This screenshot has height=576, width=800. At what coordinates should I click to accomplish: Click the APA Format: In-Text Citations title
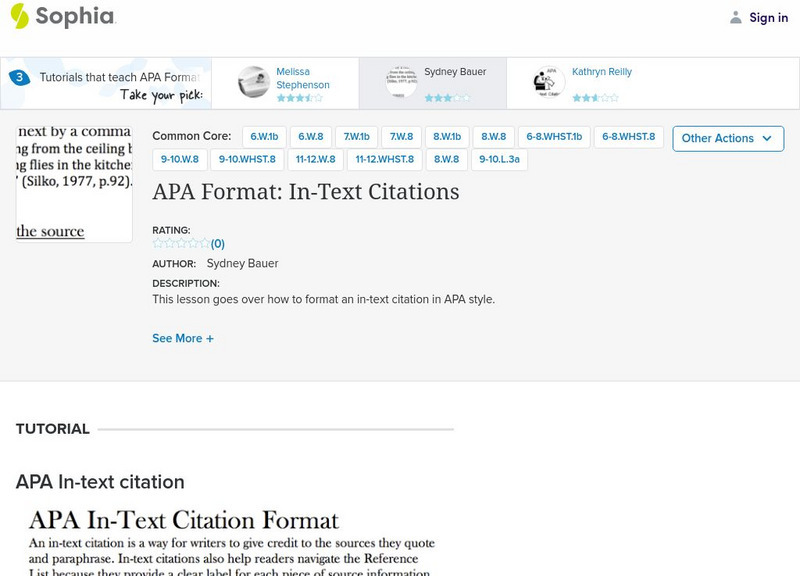306,192
